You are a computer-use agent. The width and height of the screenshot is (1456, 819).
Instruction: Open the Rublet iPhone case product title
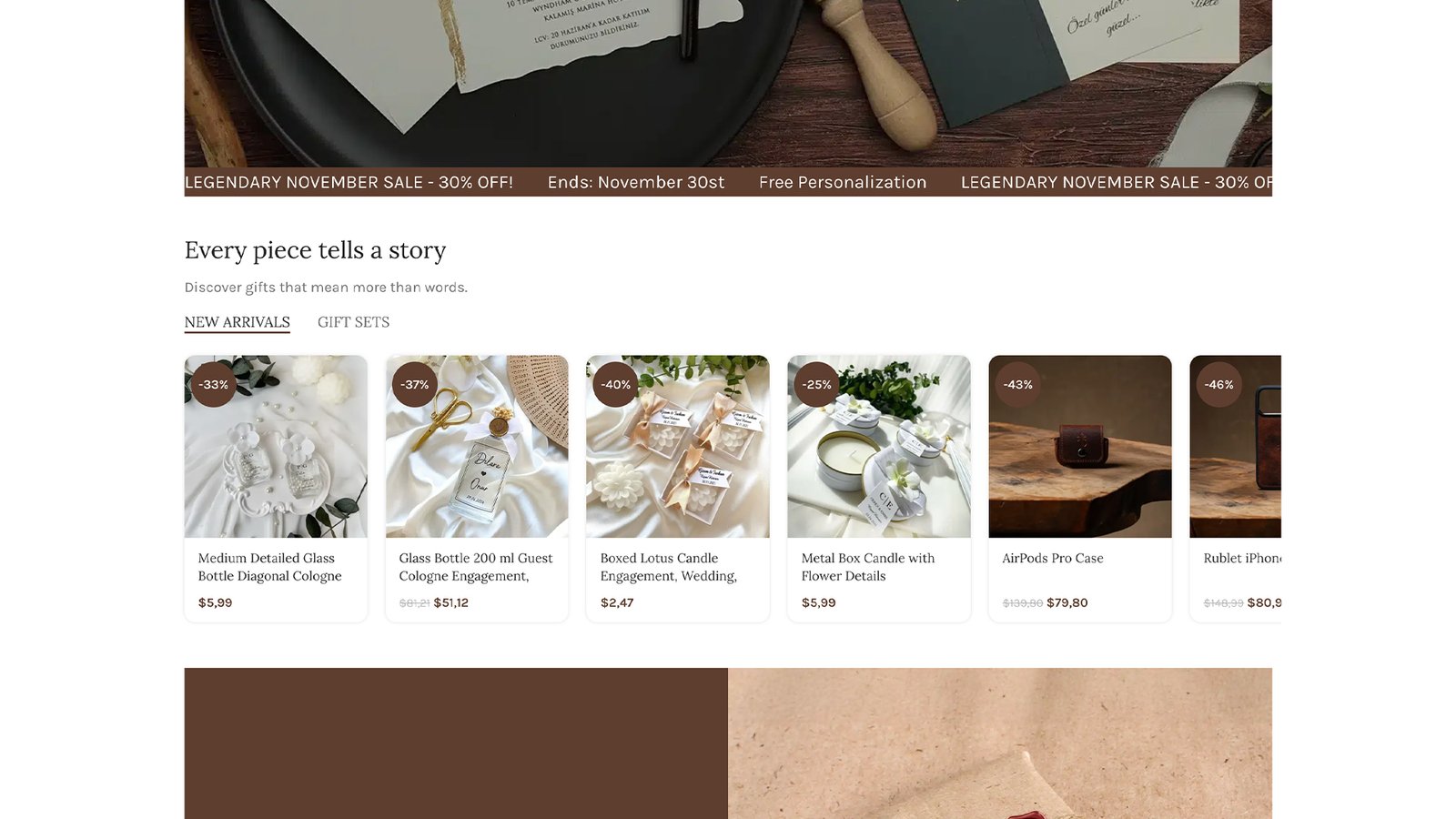pos(1242,558)
